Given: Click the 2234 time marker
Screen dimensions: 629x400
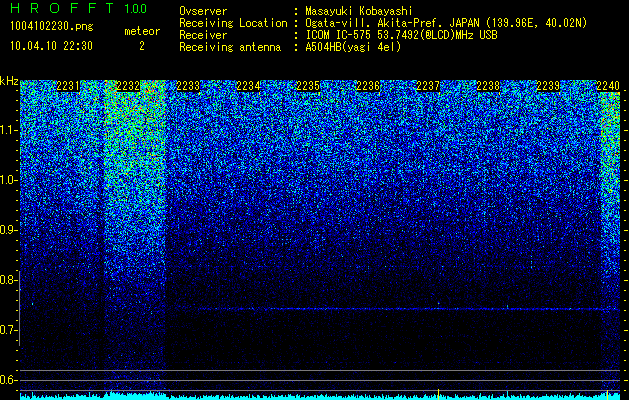Looking at the screenshot, I should click(x=248, y=86).
